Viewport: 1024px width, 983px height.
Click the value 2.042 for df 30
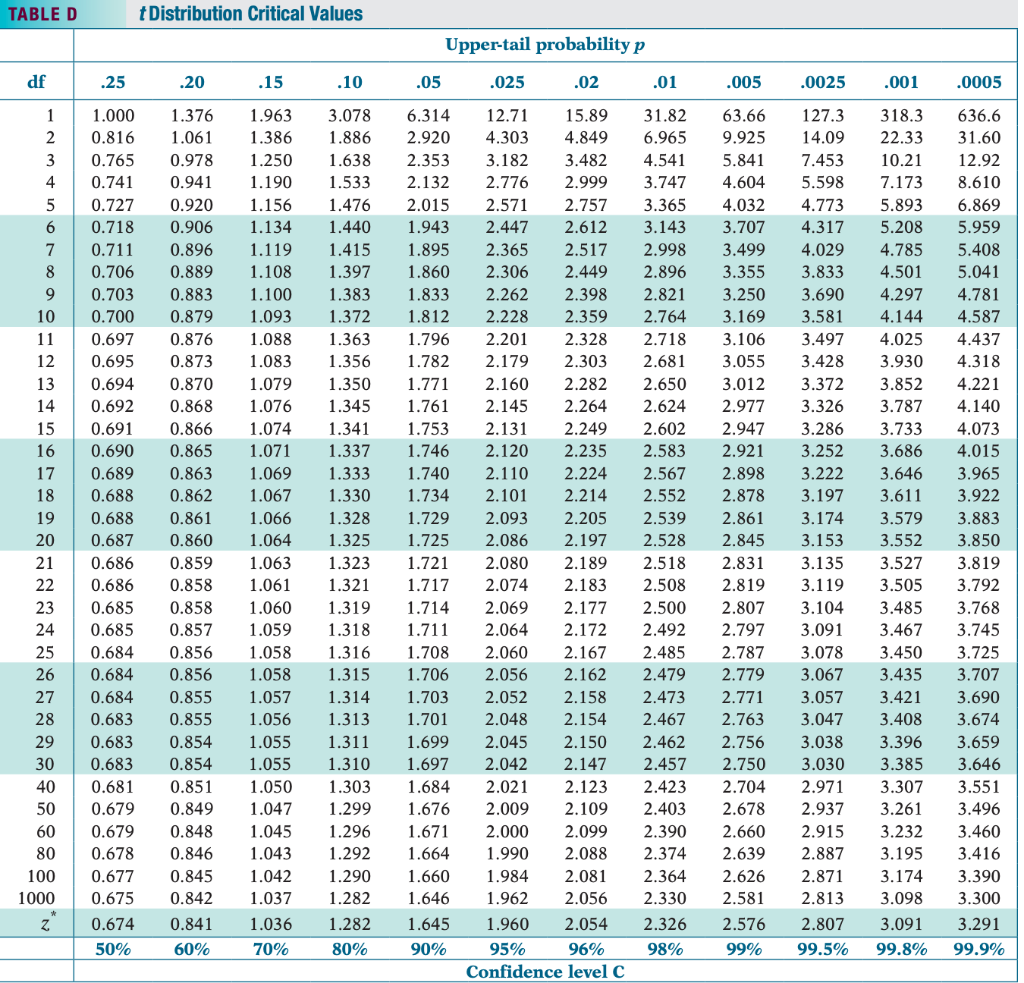(x=507, y=764)
